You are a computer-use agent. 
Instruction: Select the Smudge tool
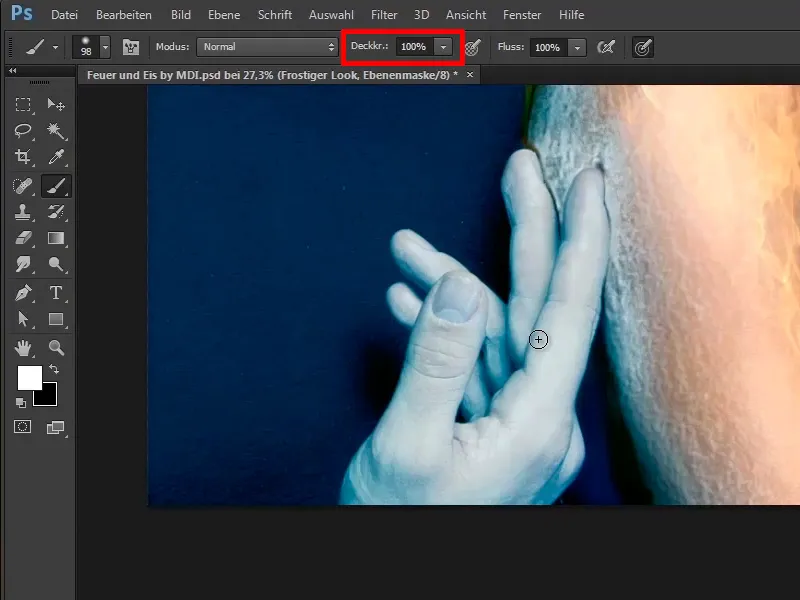tap(22, 264)
